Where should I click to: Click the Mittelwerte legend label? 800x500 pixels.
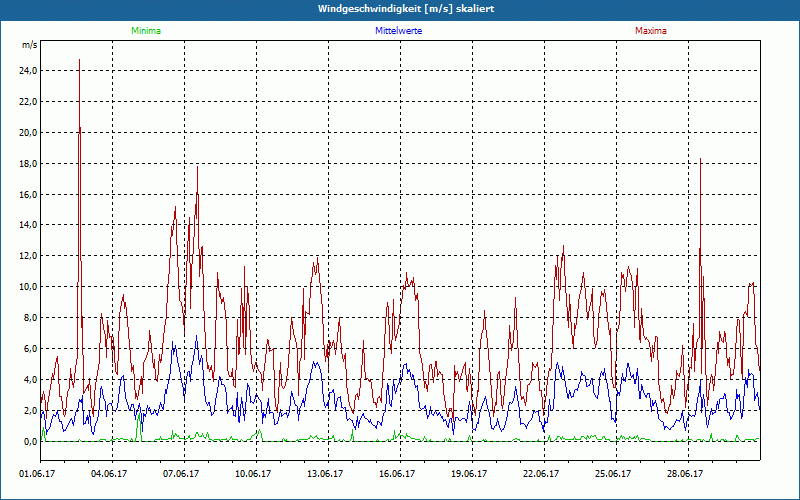tap(398, 31)
